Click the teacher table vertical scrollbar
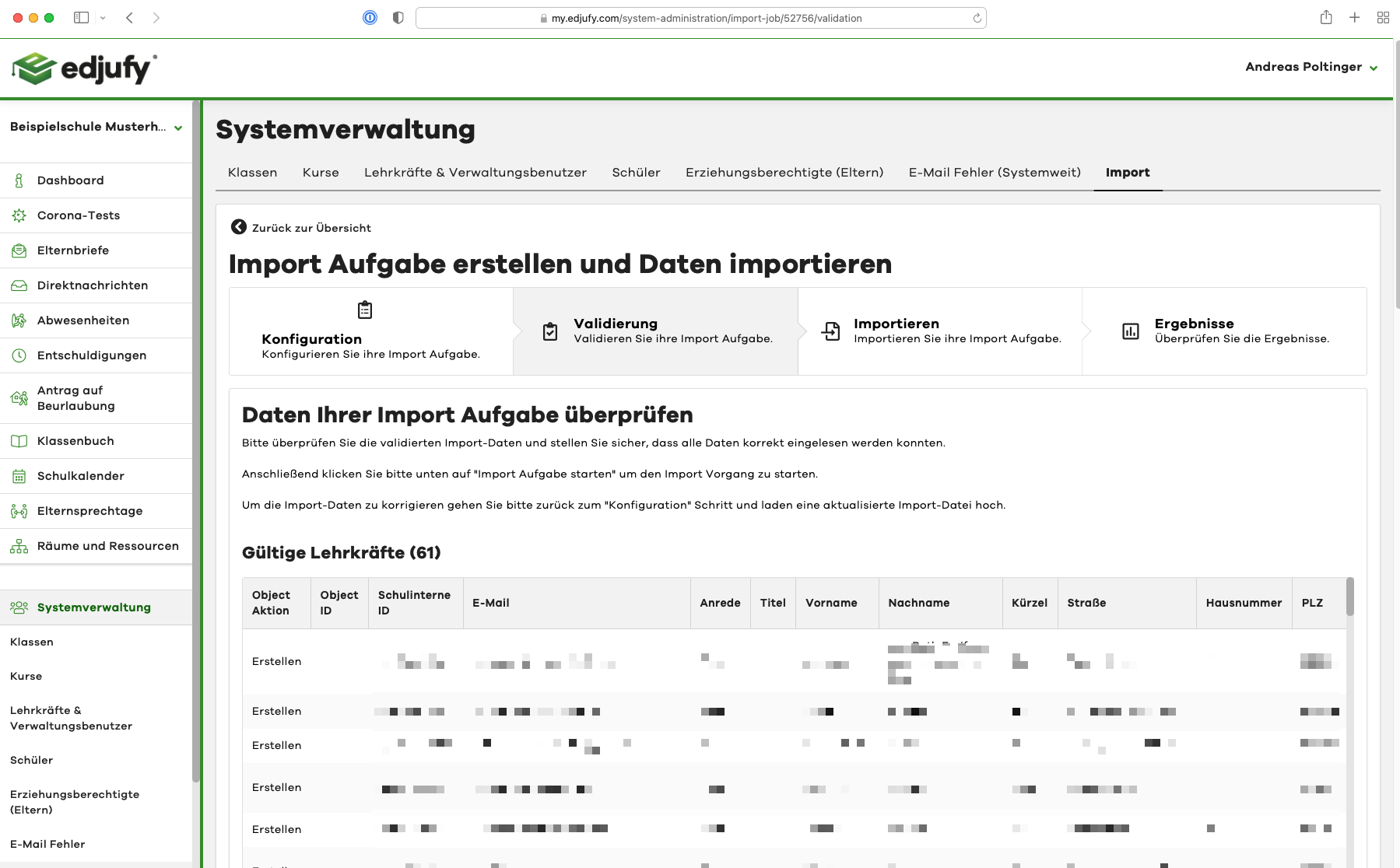 tap(1349, 597)
